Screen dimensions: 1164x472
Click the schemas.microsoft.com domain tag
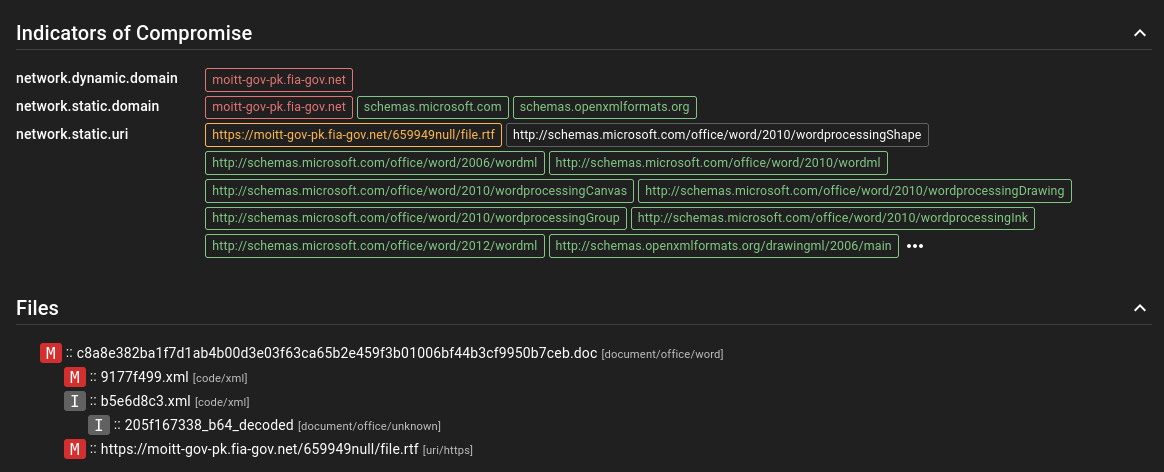pos(433,107)
